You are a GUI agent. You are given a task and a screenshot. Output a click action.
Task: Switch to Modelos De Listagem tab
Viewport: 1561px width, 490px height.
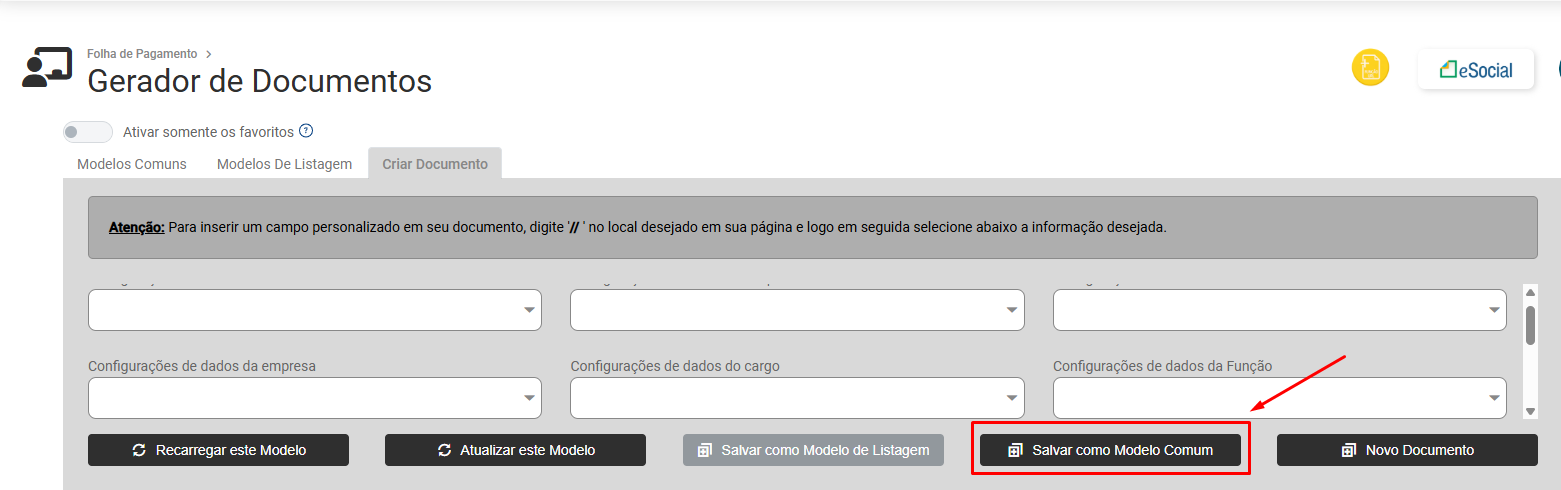click(284, 164)
